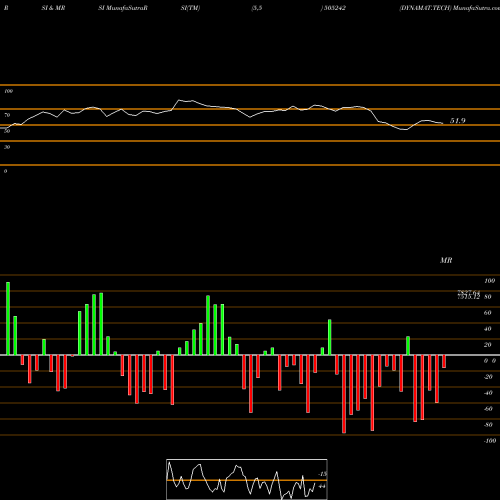Click the RSI axis label 70
Image resolution: width=500 pixels, height=500 pixels.
click(x=7, y=115)
